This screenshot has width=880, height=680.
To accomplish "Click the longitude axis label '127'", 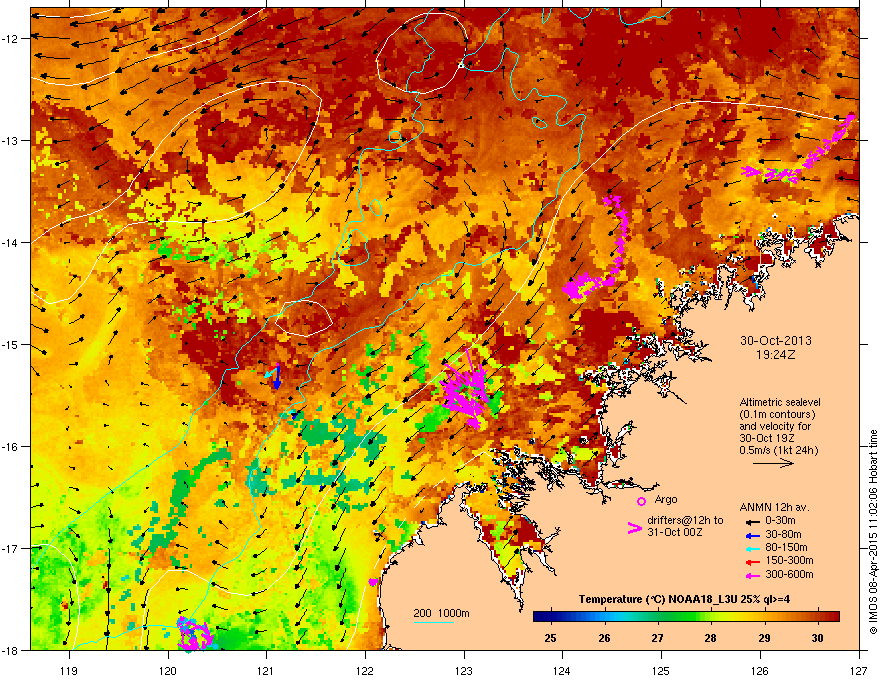I will (x=858, y=670).
